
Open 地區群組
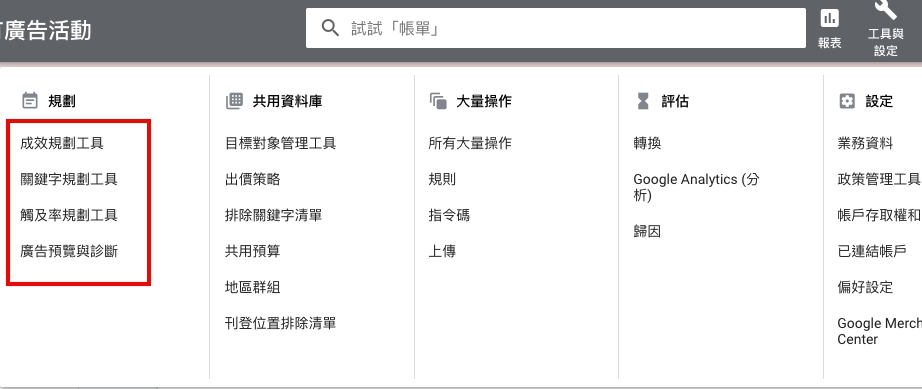[252, 287]
